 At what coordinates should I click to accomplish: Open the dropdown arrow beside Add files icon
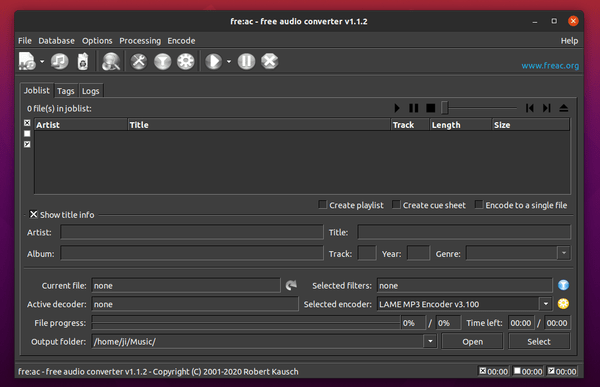tap(42, 61)
